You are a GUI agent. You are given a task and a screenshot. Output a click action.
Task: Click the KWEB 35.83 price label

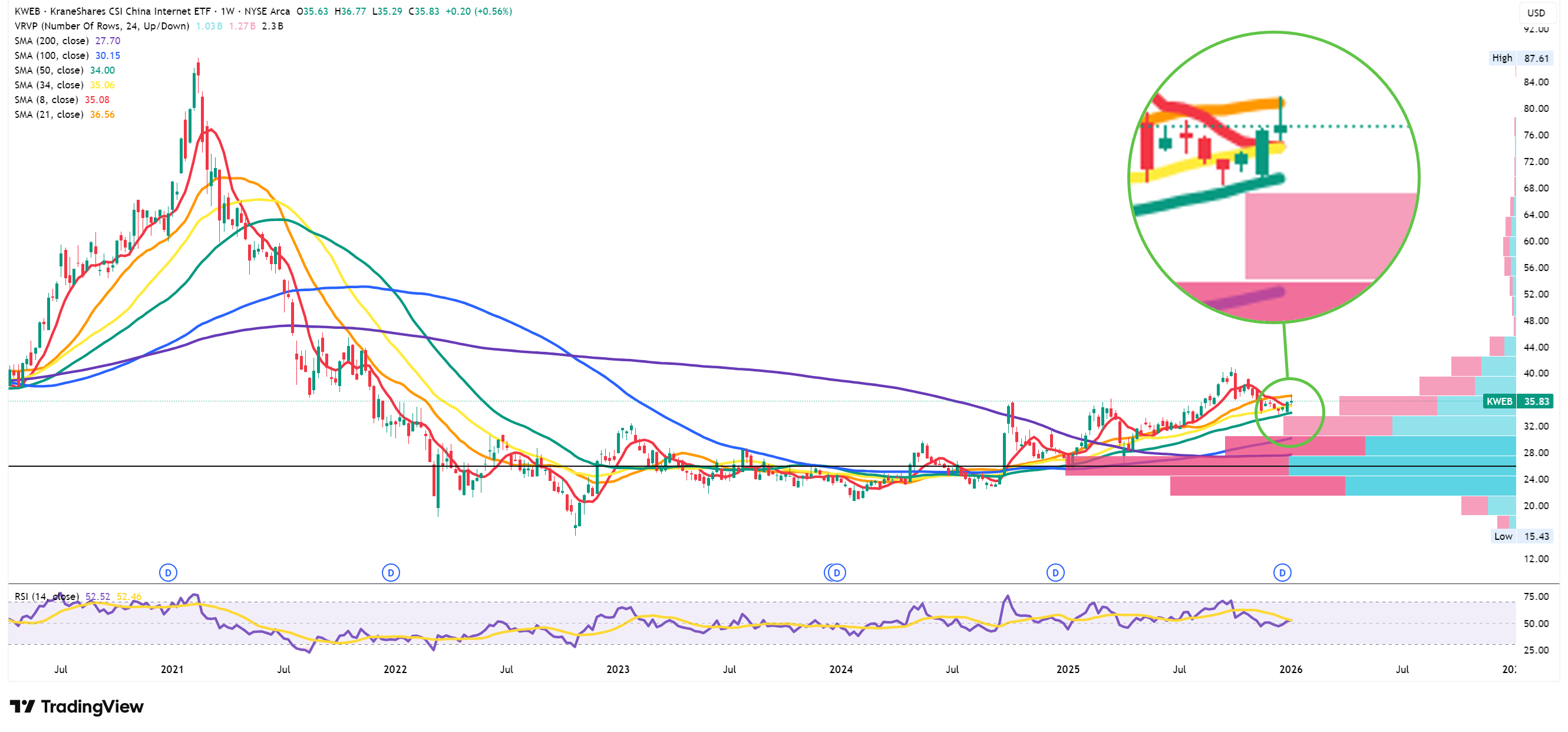pyautogui.click(x=1518, y=401)
